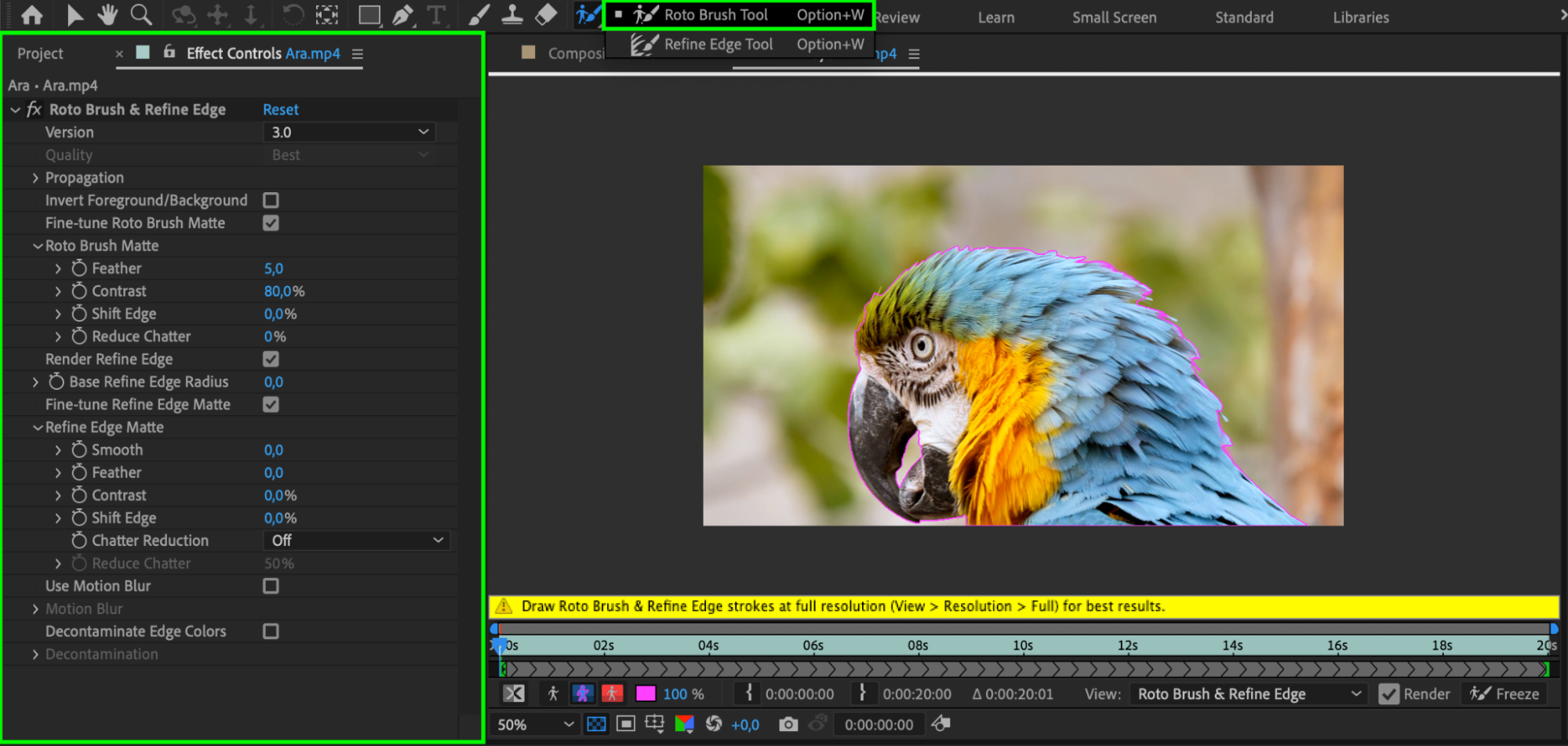1568x746 pixels.
Task: Open Chatter Reduction dropdown
Action: click(x=357, y=540)
